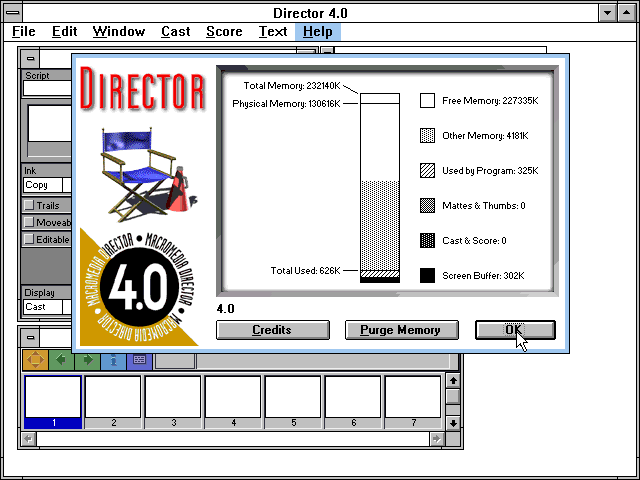Open the Cast window control-menu box
This screenshot has height=480, width=640.
pyautogui.click(x=30, y=338)
